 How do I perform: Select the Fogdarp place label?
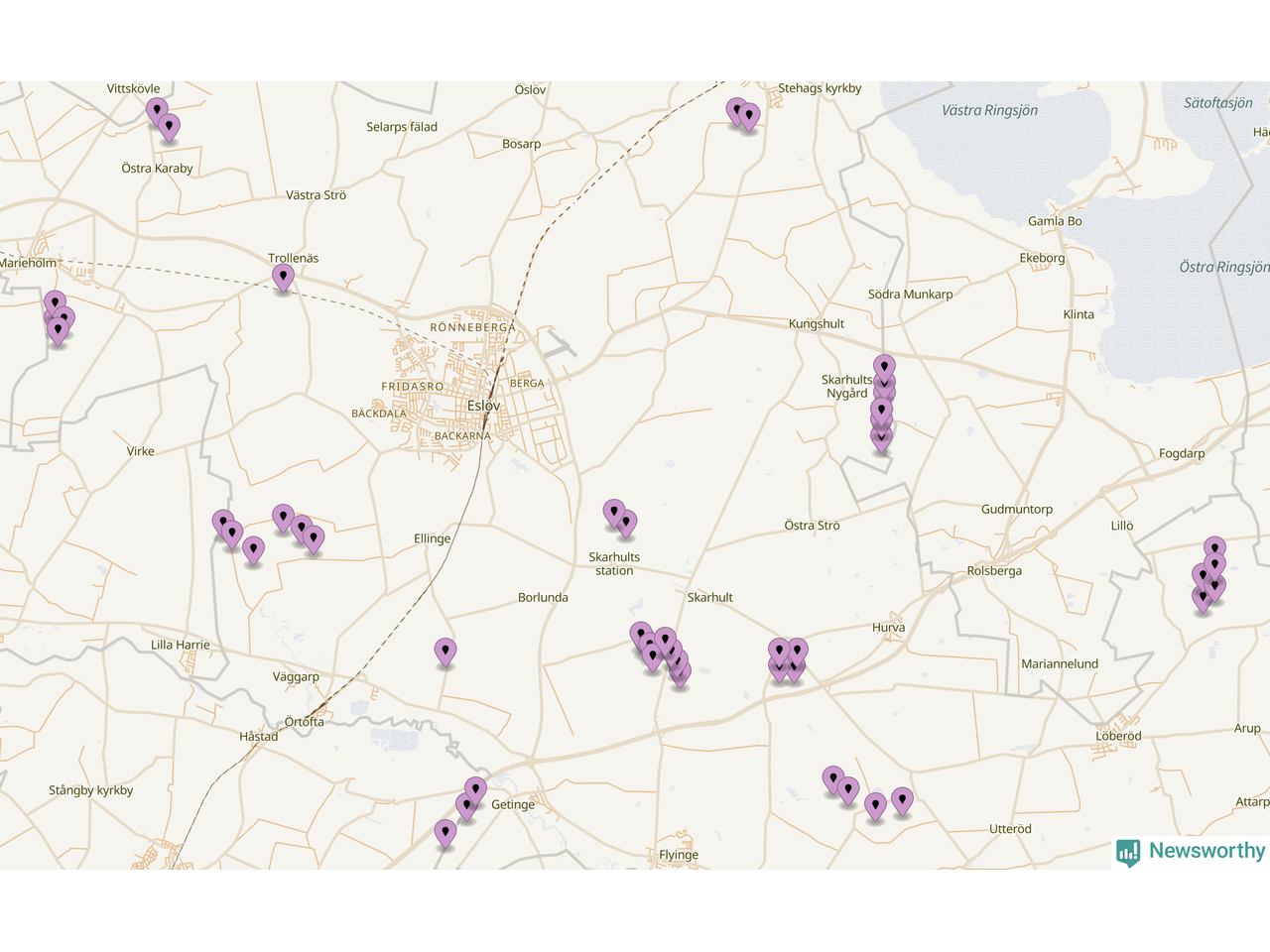tap(1182, 453)
